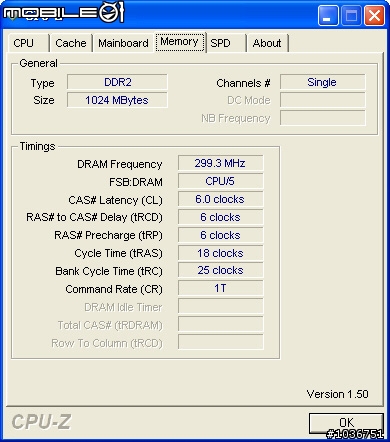This screenshot has width=390, height=442.
Task: Click the OK button
Action: point(346,423)
